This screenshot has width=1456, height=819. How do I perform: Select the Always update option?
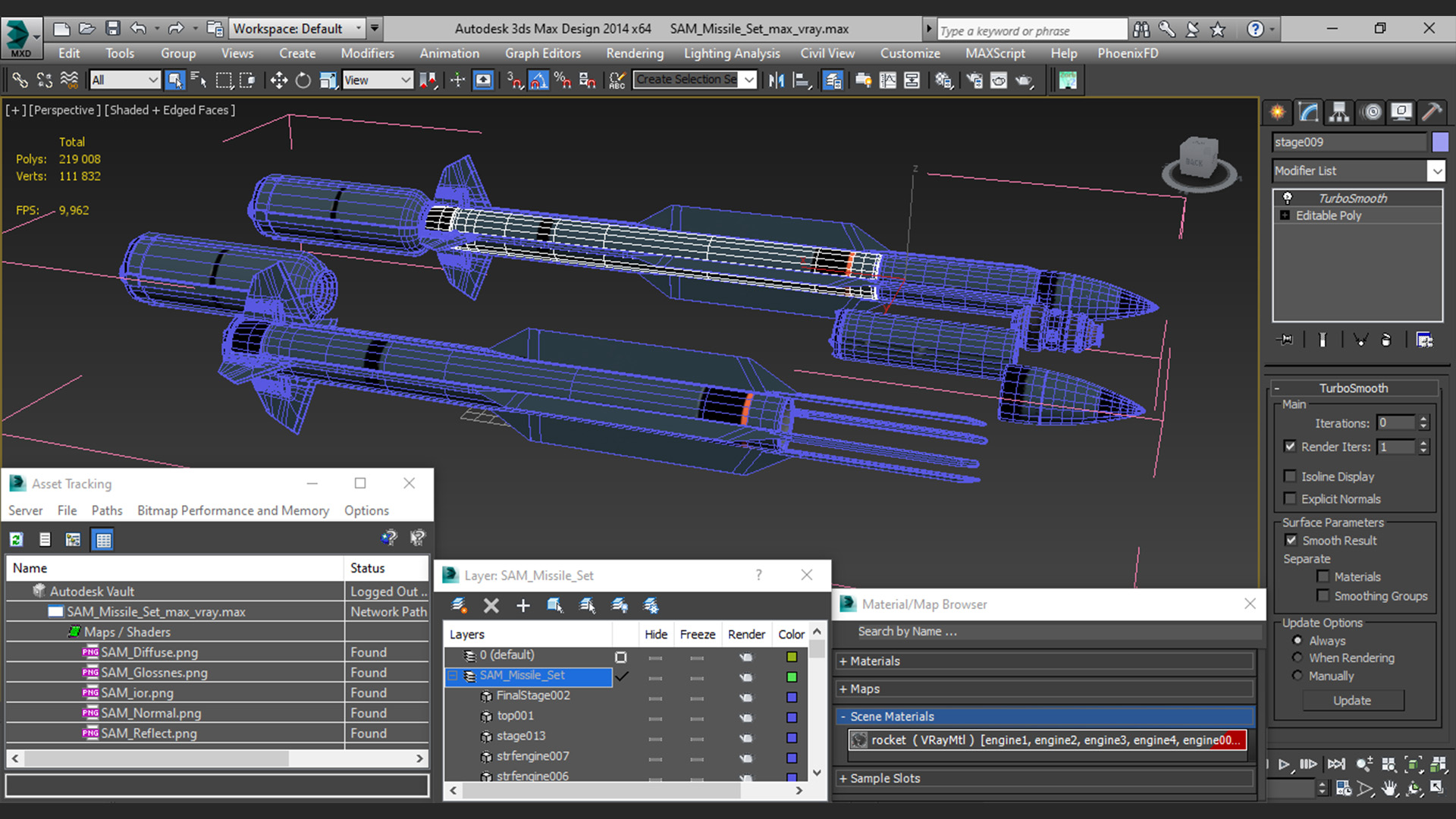point(1298,641)
